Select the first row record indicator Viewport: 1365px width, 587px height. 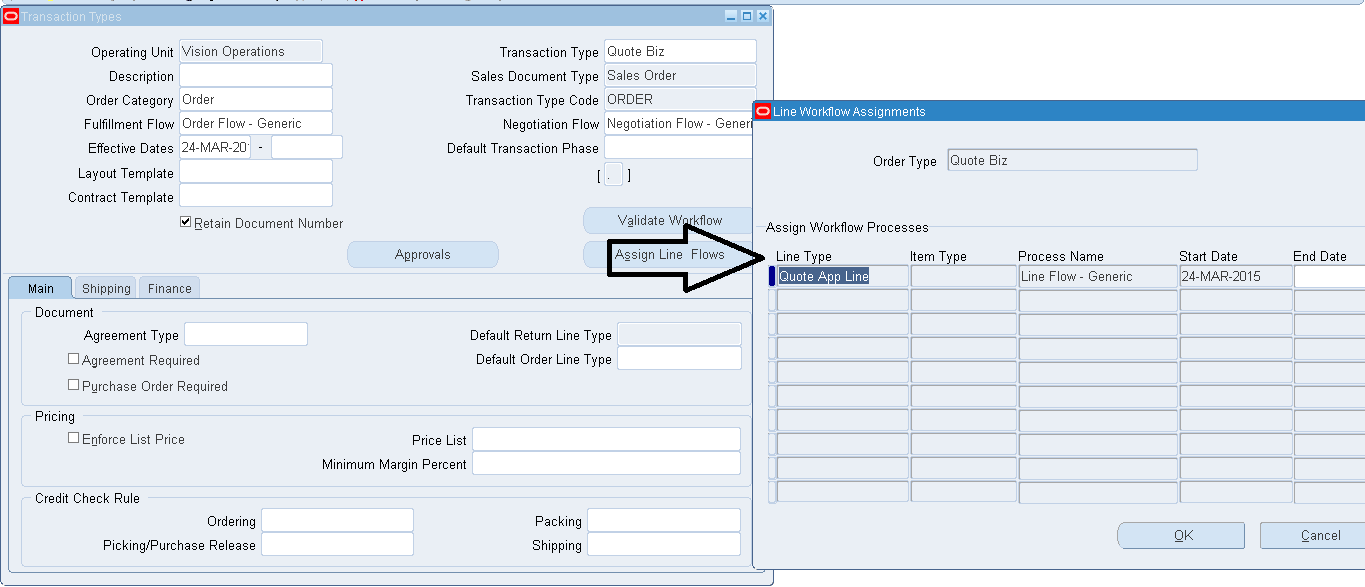(771, 276)
